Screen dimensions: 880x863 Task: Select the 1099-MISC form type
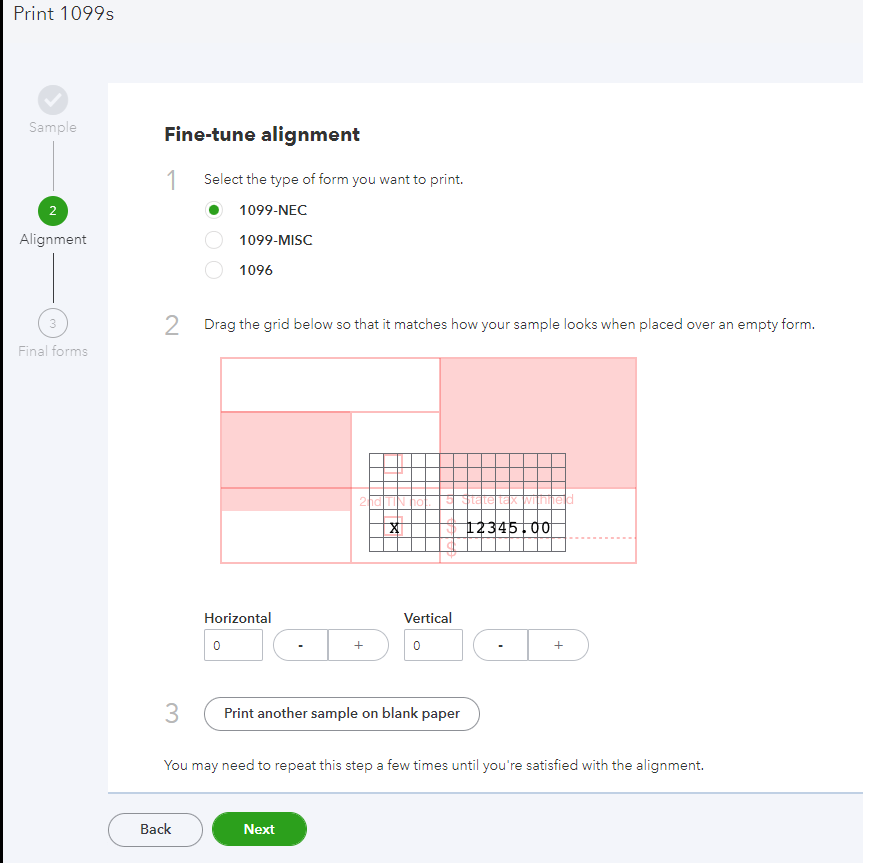[x=213, y=240]
